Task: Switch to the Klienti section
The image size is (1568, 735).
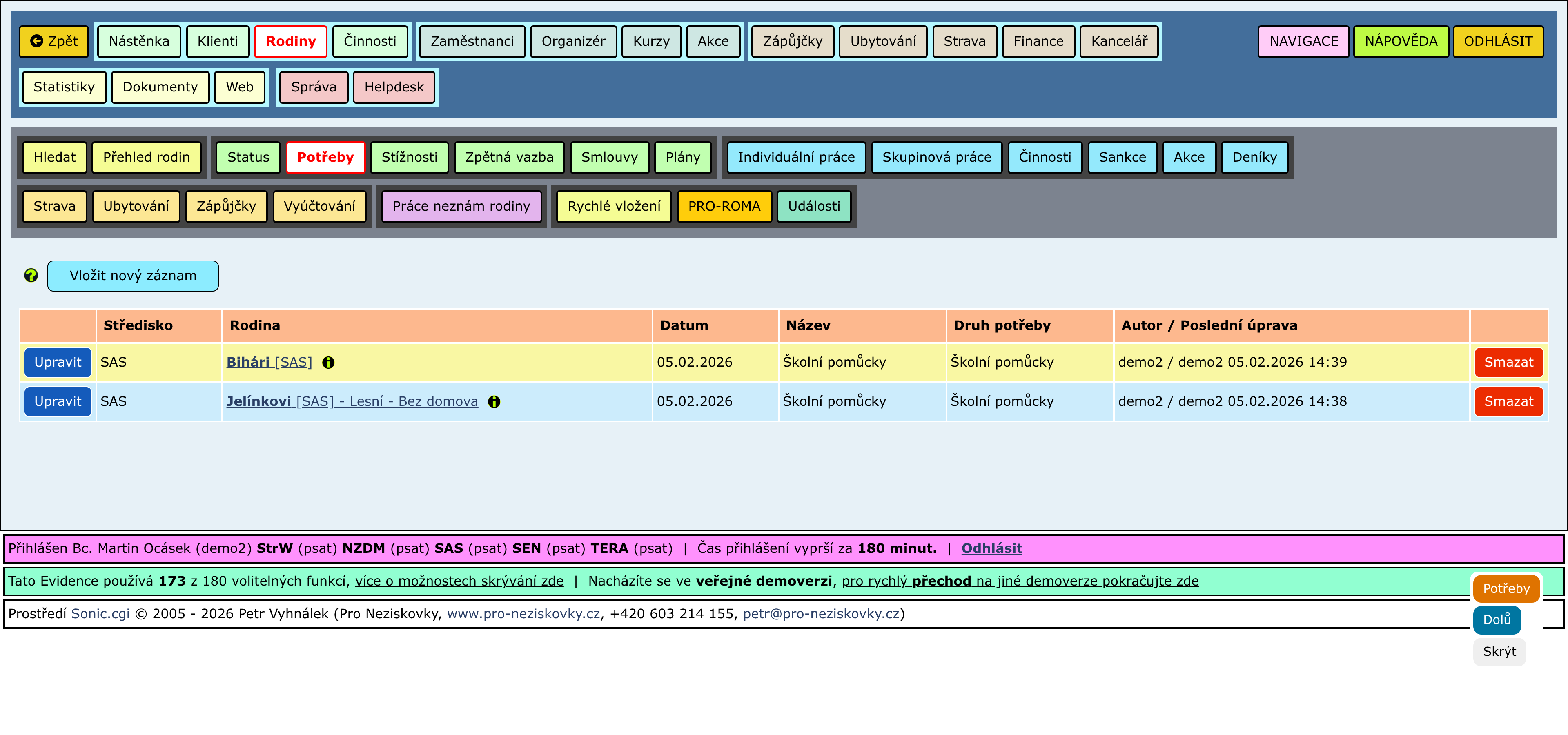Action: click(217, 41)
